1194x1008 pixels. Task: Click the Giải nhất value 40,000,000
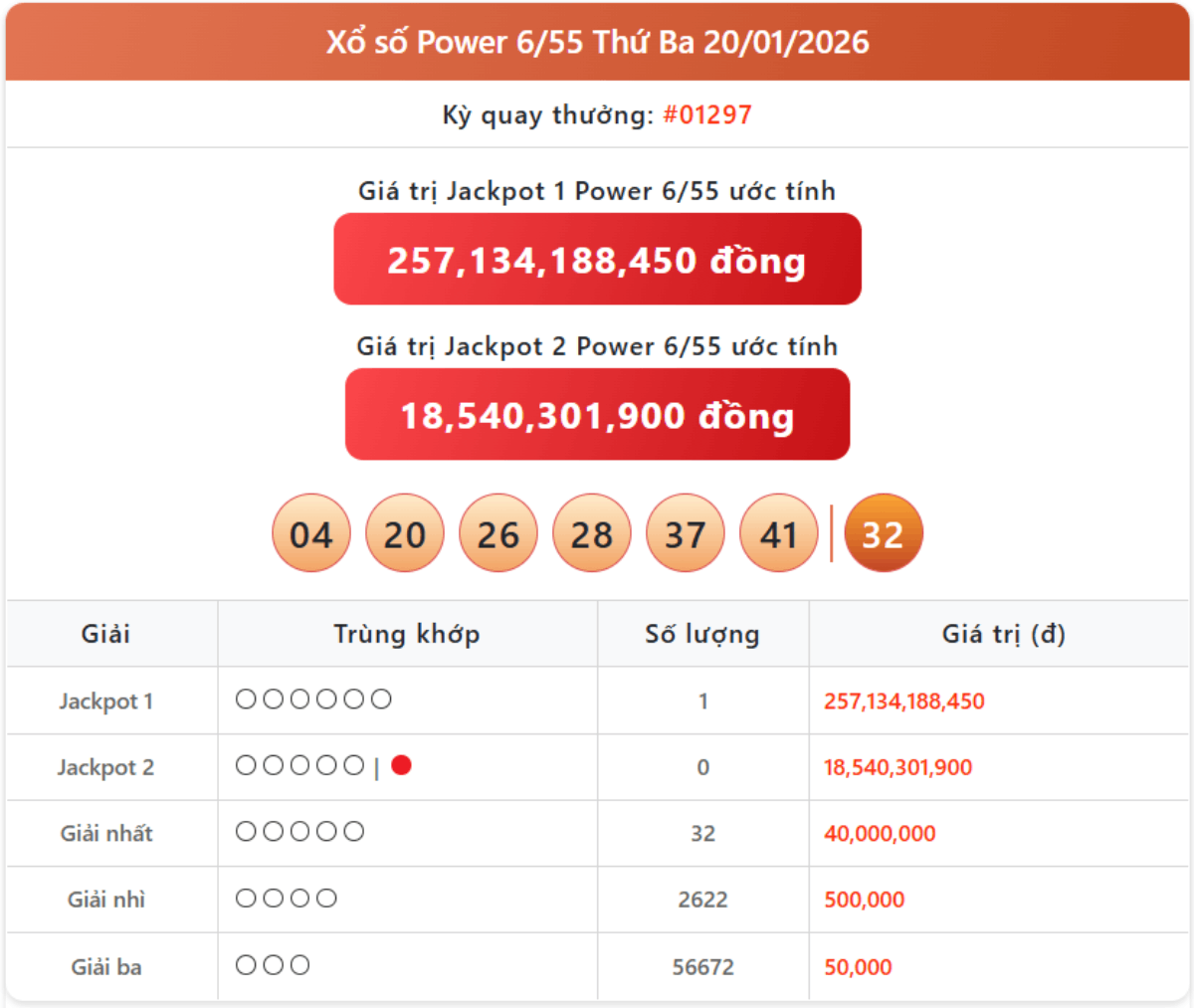(x=880, y=834)
